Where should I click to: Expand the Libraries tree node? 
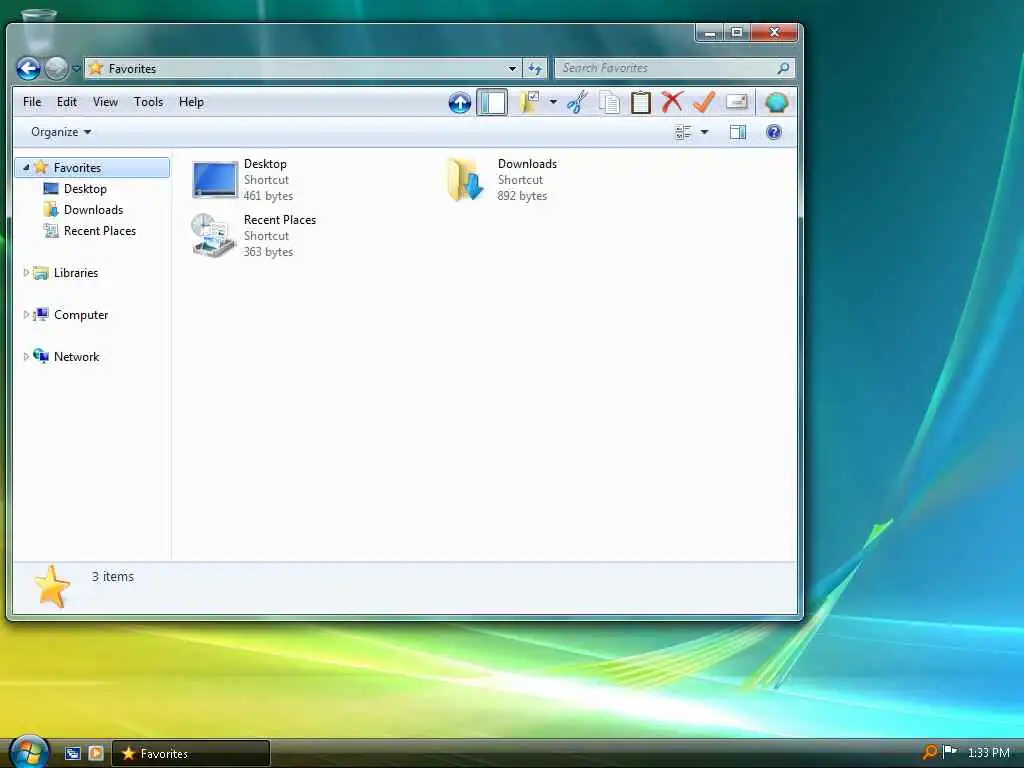26,272
